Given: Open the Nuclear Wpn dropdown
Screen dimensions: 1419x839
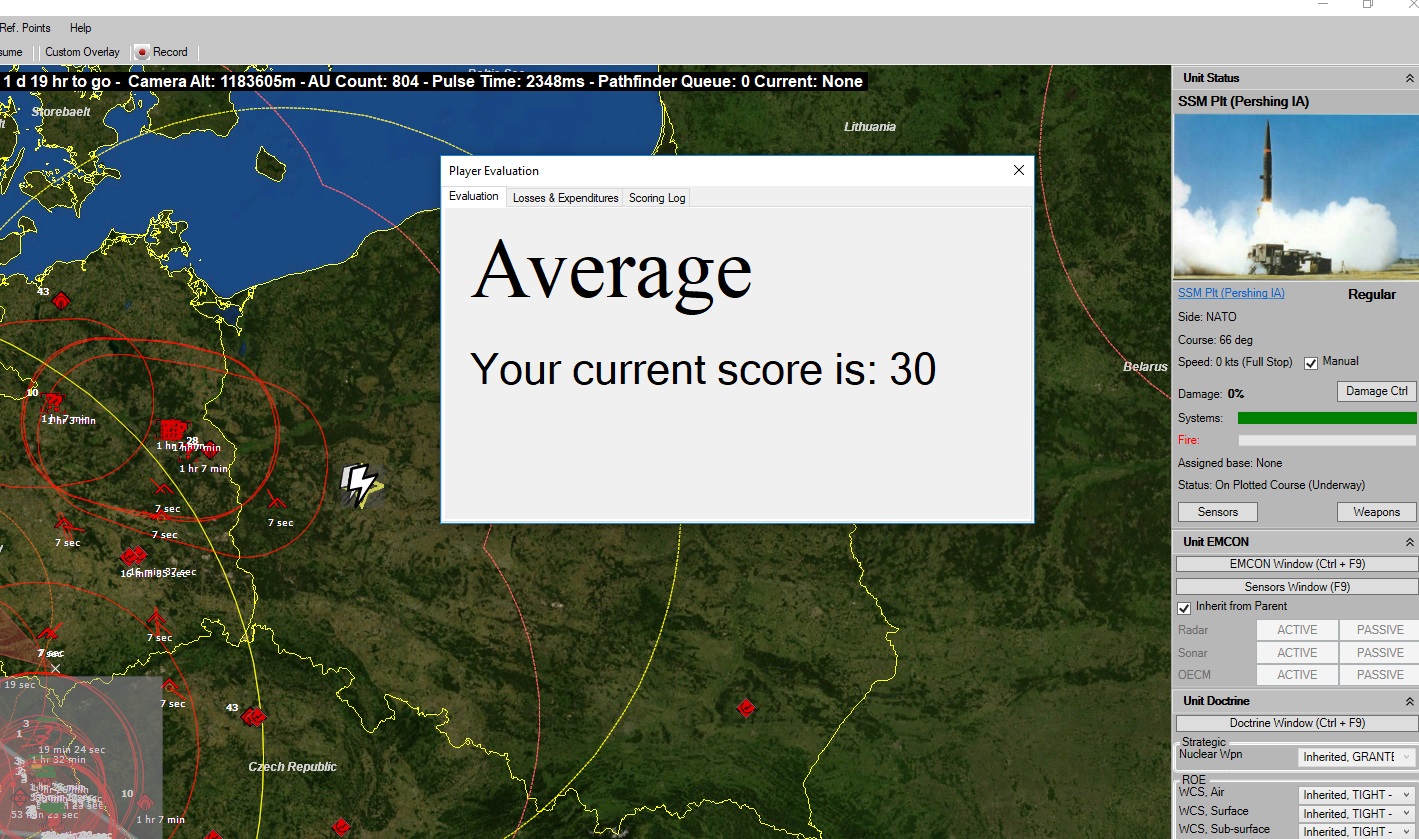Looking at the screenshot, I should [x=1357, y=757].
